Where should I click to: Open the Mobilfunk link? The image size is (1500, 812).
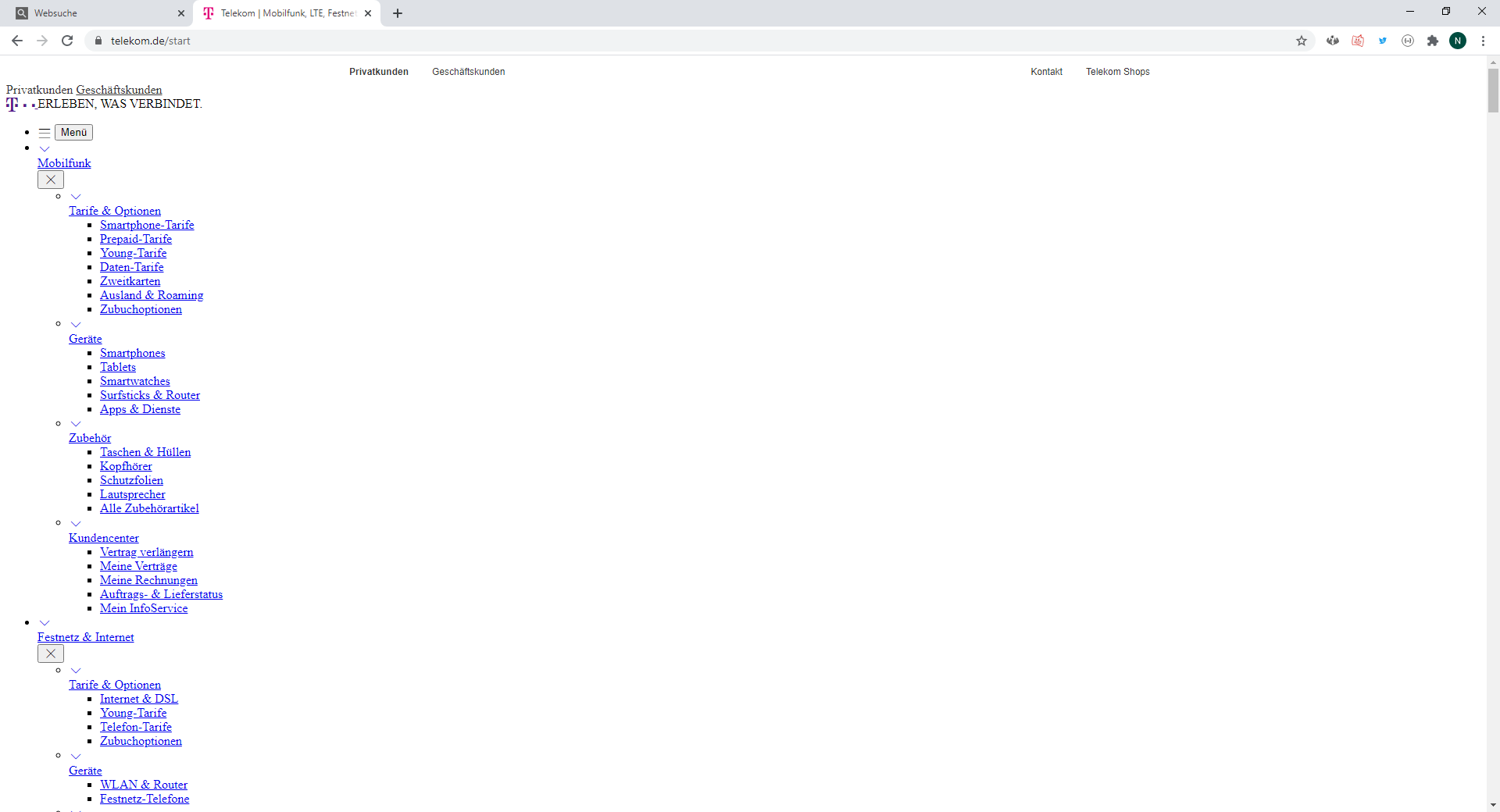(x=64, y=163)
